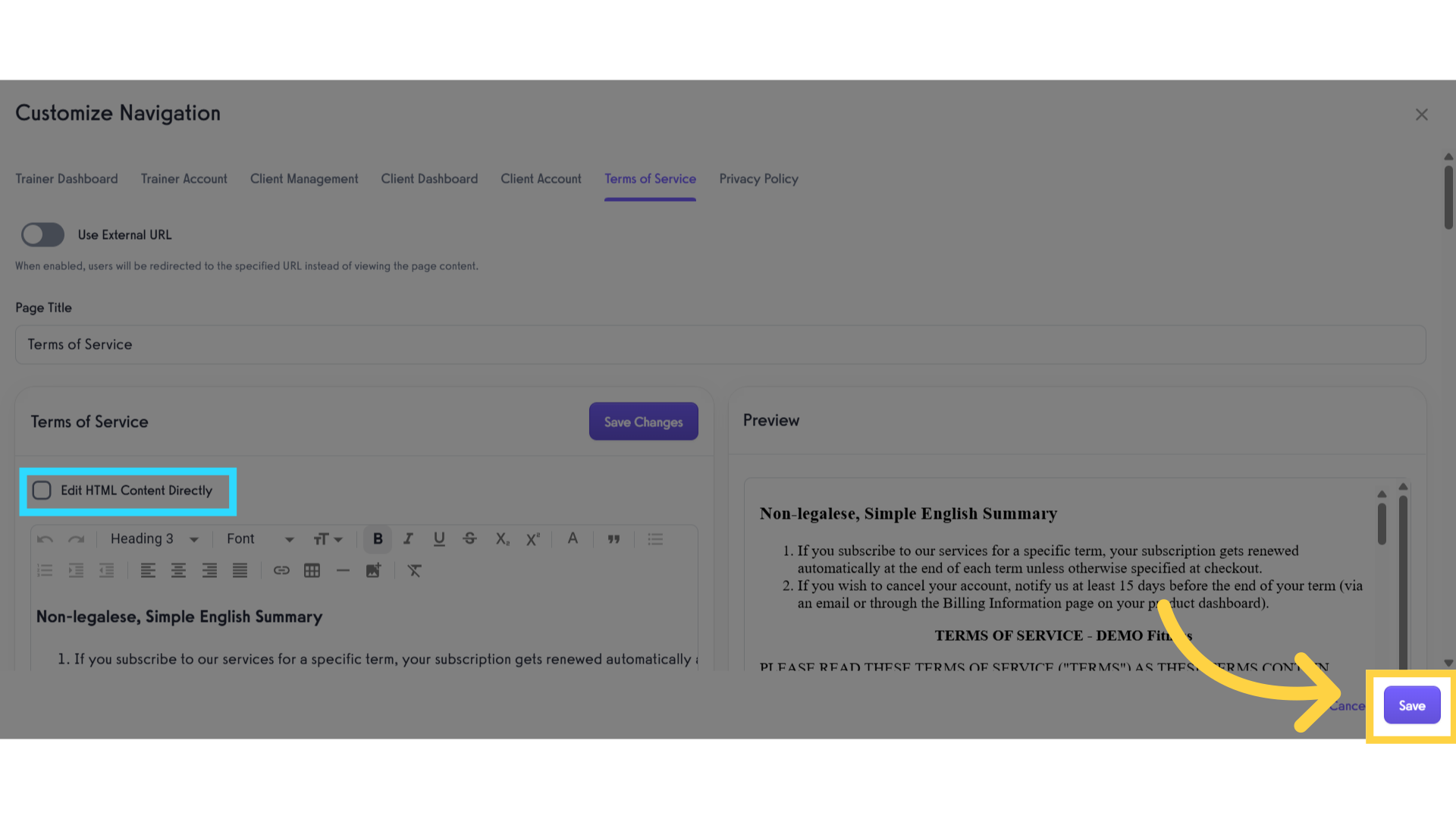Open the text color picker

573,538
